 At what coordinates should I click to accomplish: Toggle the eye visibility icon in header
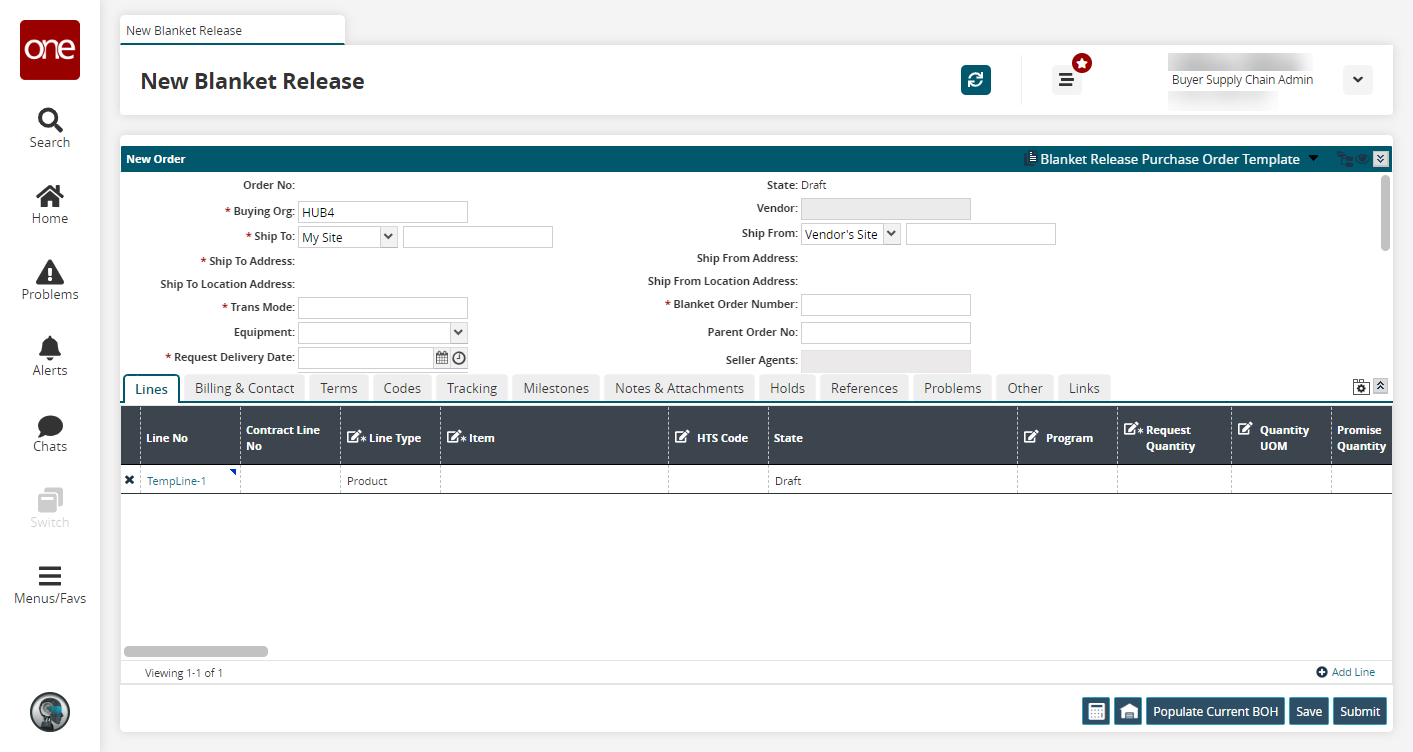pyautogui.click(x=1362, y=159)
